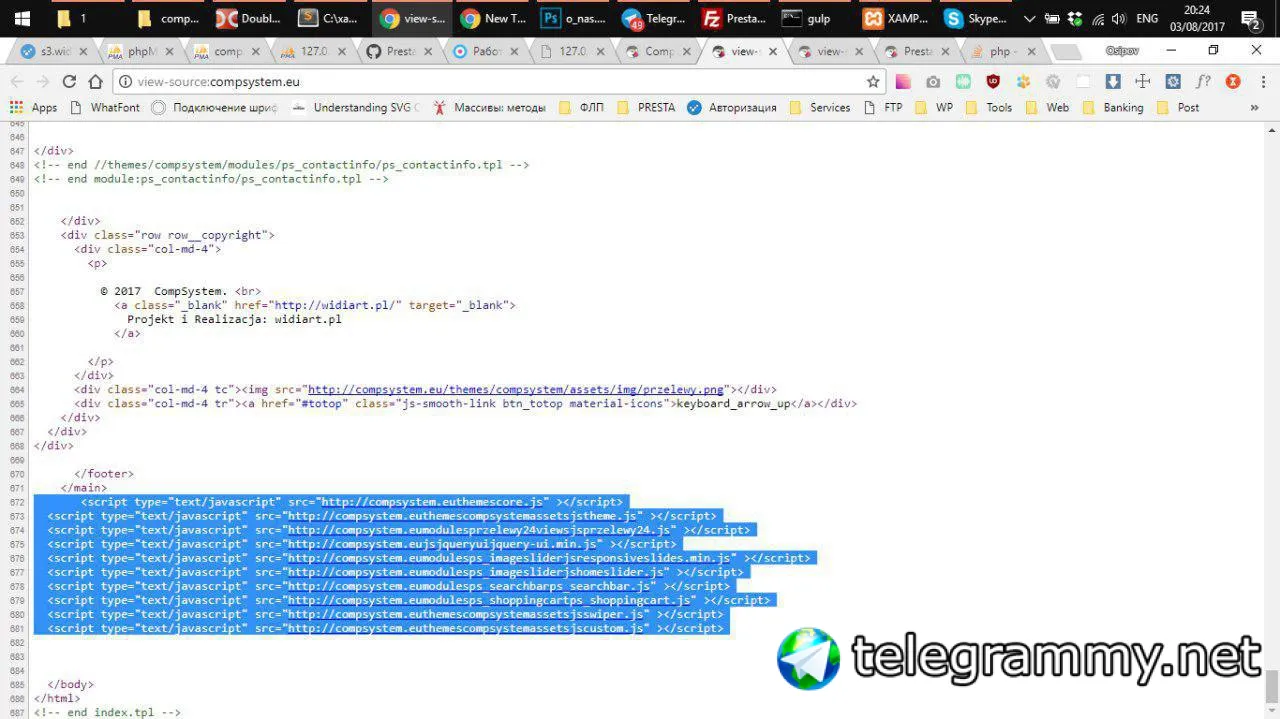Switch to the Работ browser tab

[x=487, y=51]
